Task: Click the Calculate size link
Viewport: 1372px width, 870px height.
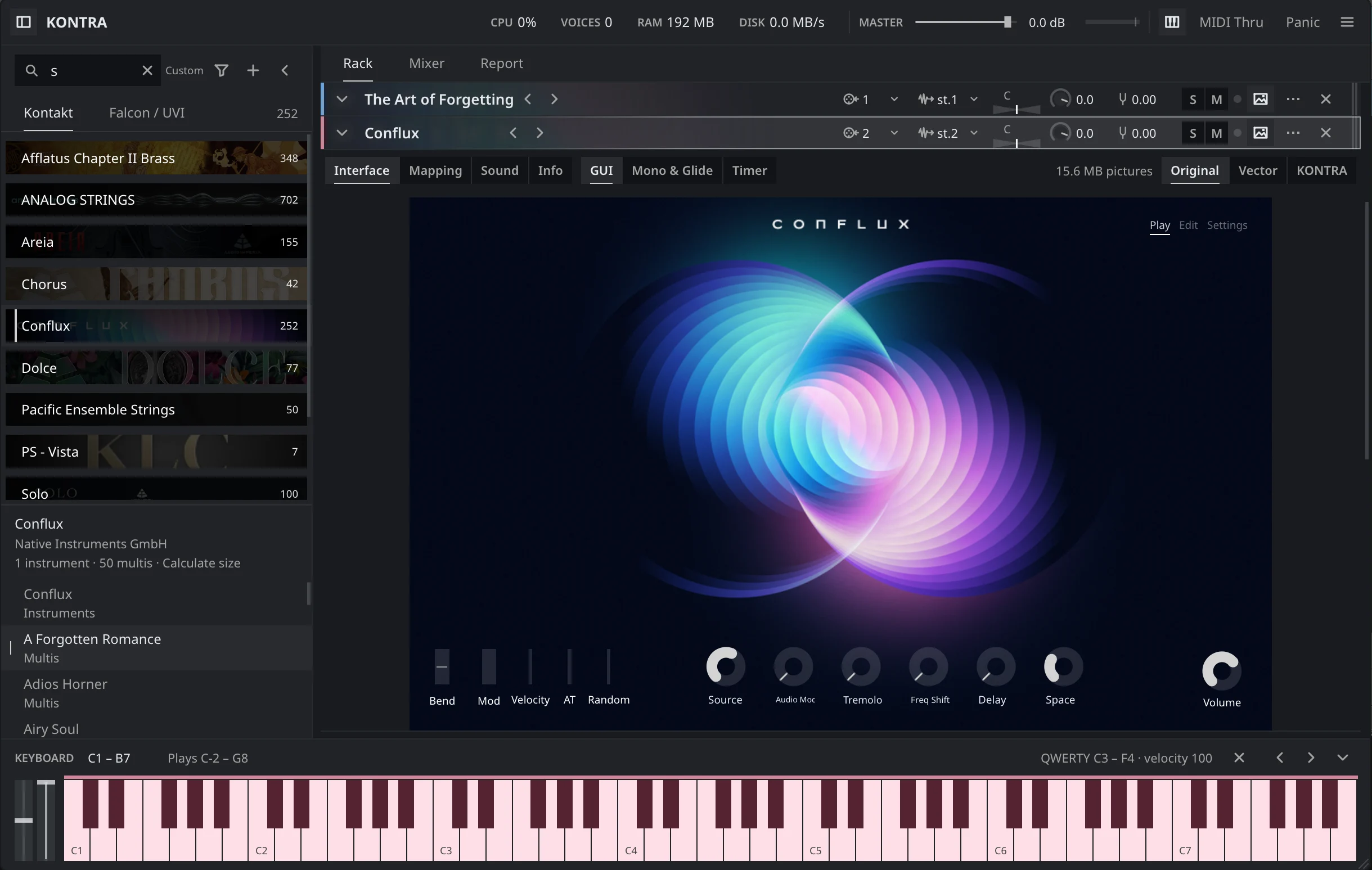Action: coord(201,563)
